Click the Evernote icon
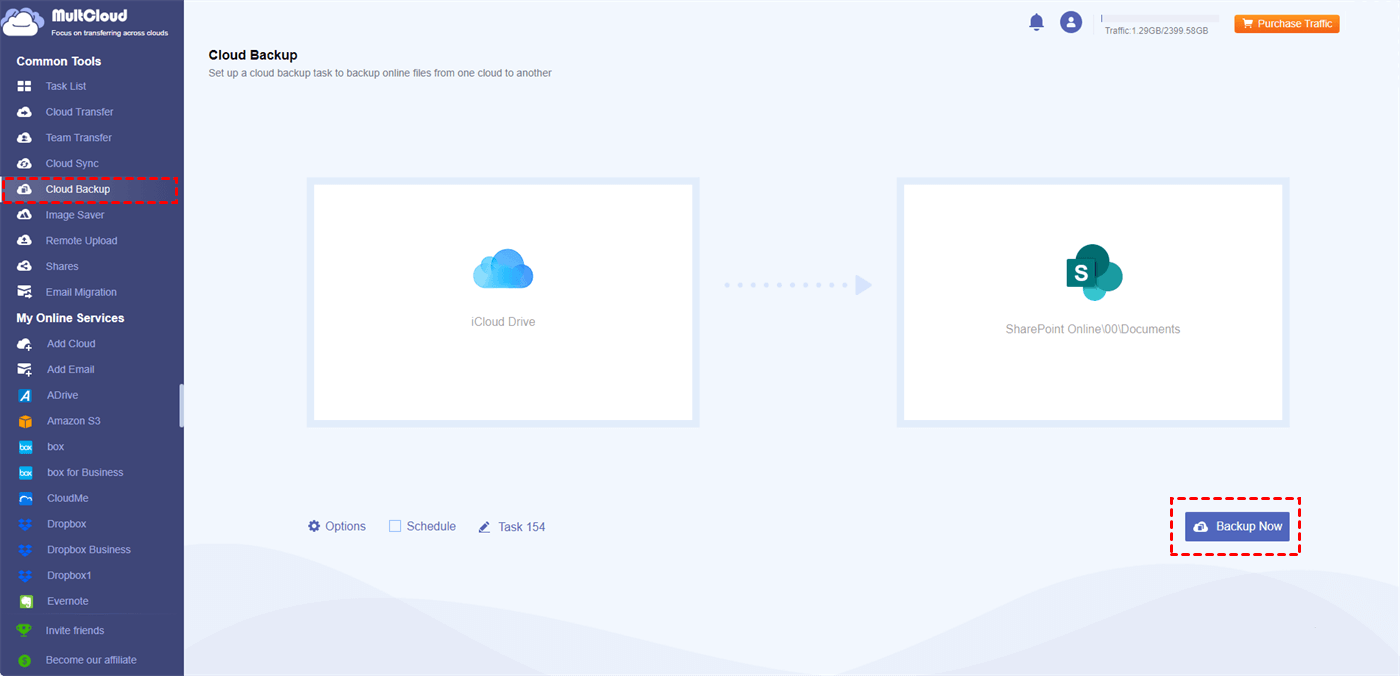Viewport: 1400px width, 676px height. [25, 601]
